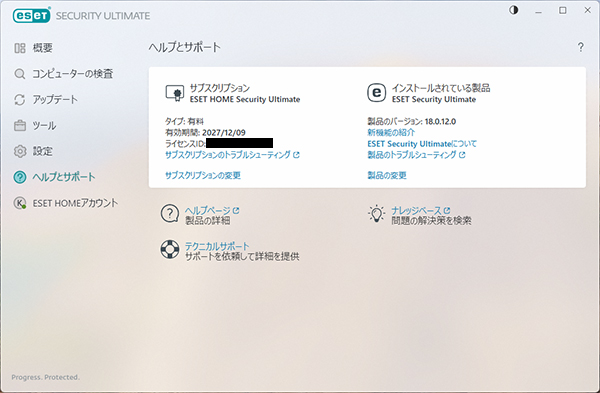Click the K account avatar icon

point(20,203)
